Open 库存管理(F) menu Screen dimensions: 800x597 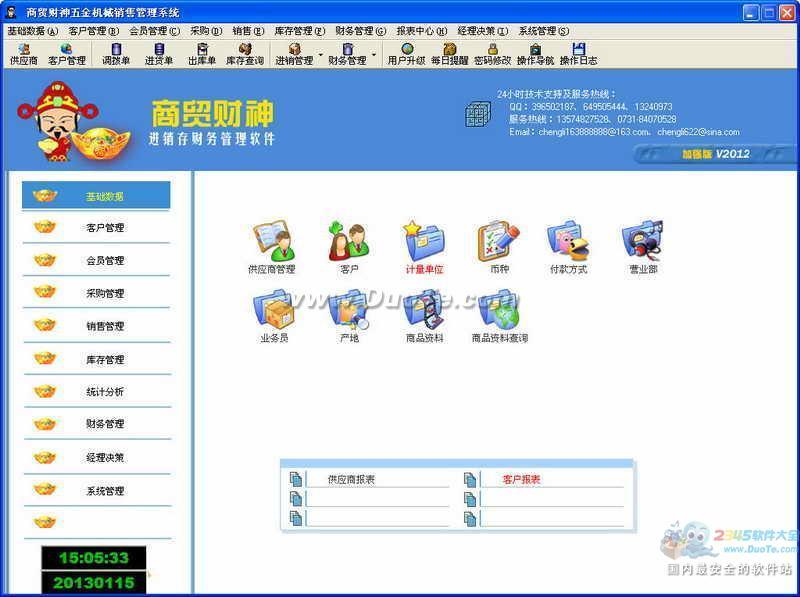[299, 31]
